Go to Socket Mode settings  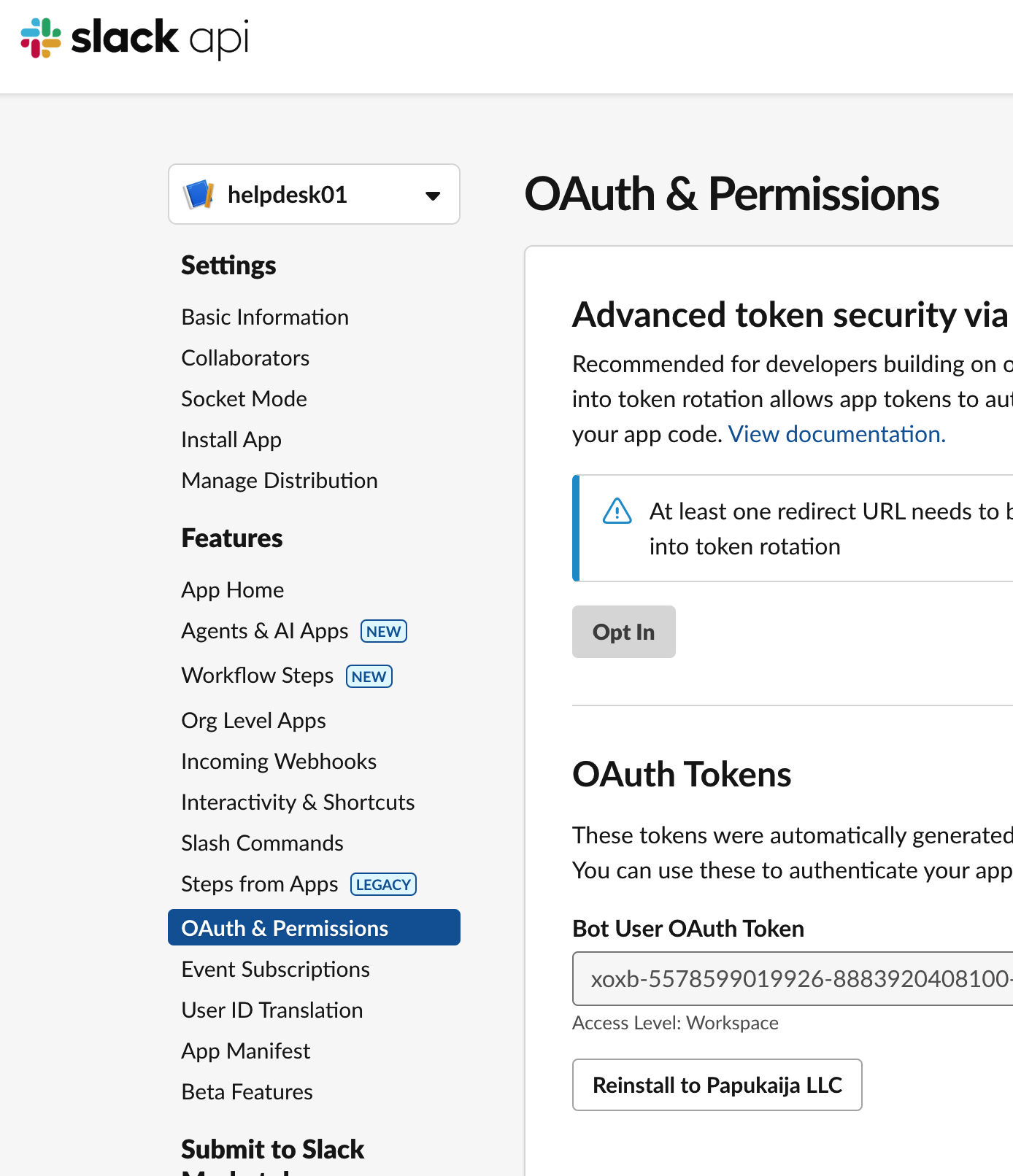tap(244, 399)
